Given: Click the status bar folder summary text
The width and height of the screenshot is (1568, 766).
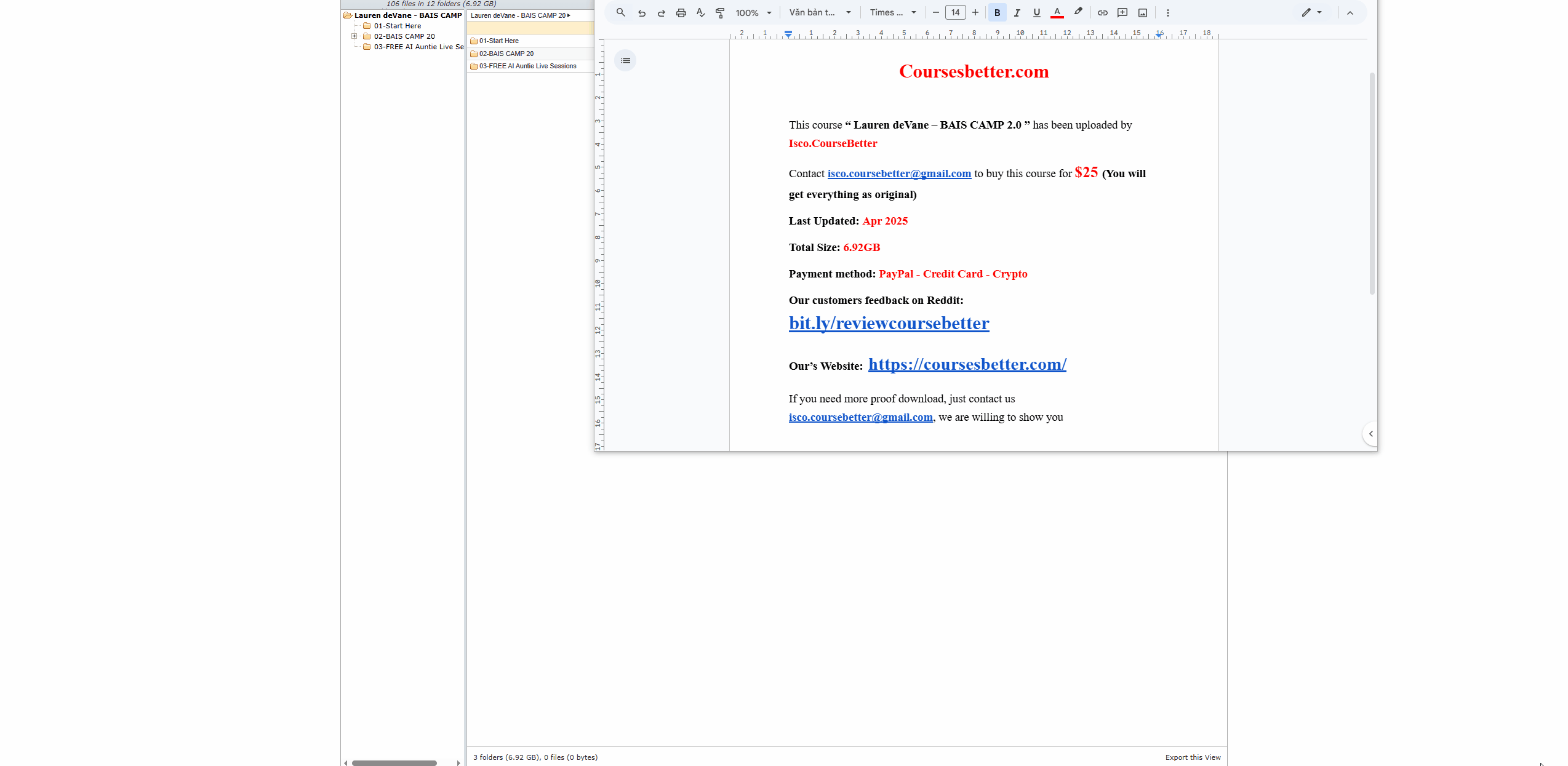Looking at the screenshot, I should (x=535, y=757).
